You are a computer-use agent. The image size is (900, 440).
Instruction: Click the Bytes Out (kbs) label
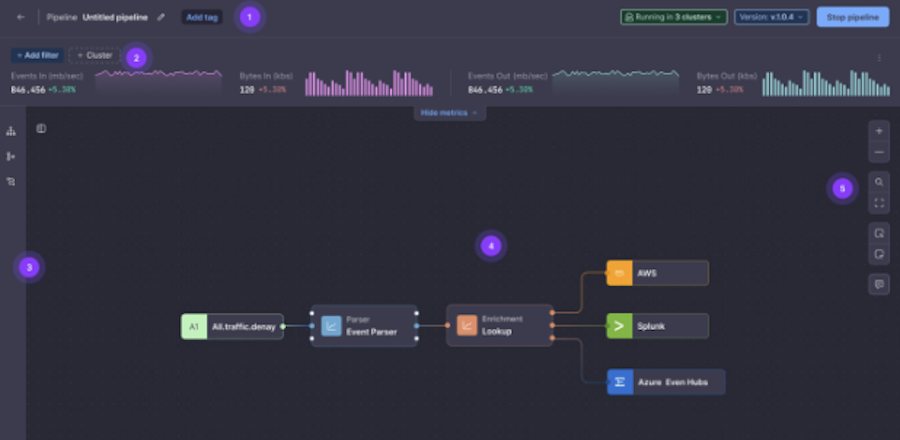pyautogui.click(x=727, y=76)
